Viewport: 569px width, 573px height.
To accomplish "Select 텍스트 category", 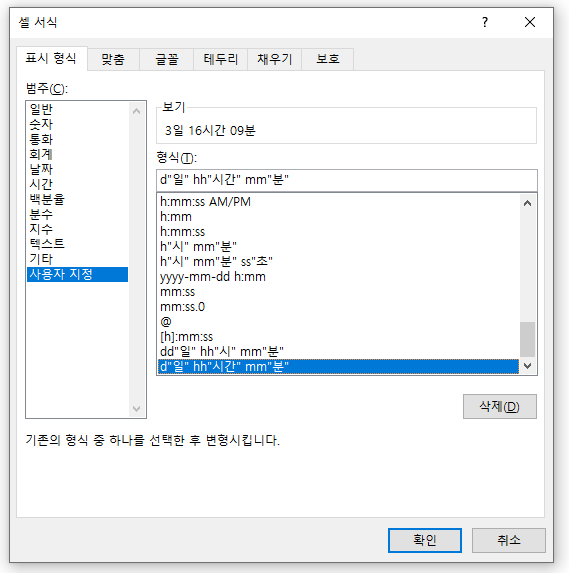I will tap(77, 244).
